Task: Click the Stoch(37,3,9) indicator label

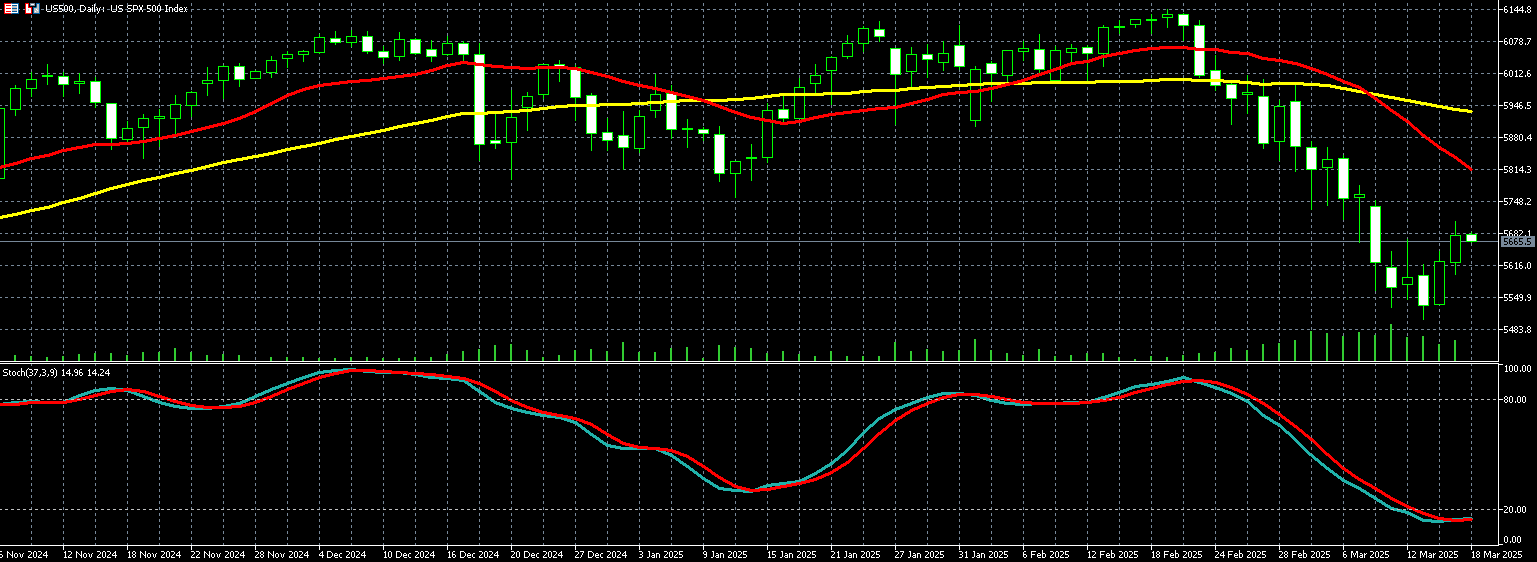Action: [x=57, y=372]
